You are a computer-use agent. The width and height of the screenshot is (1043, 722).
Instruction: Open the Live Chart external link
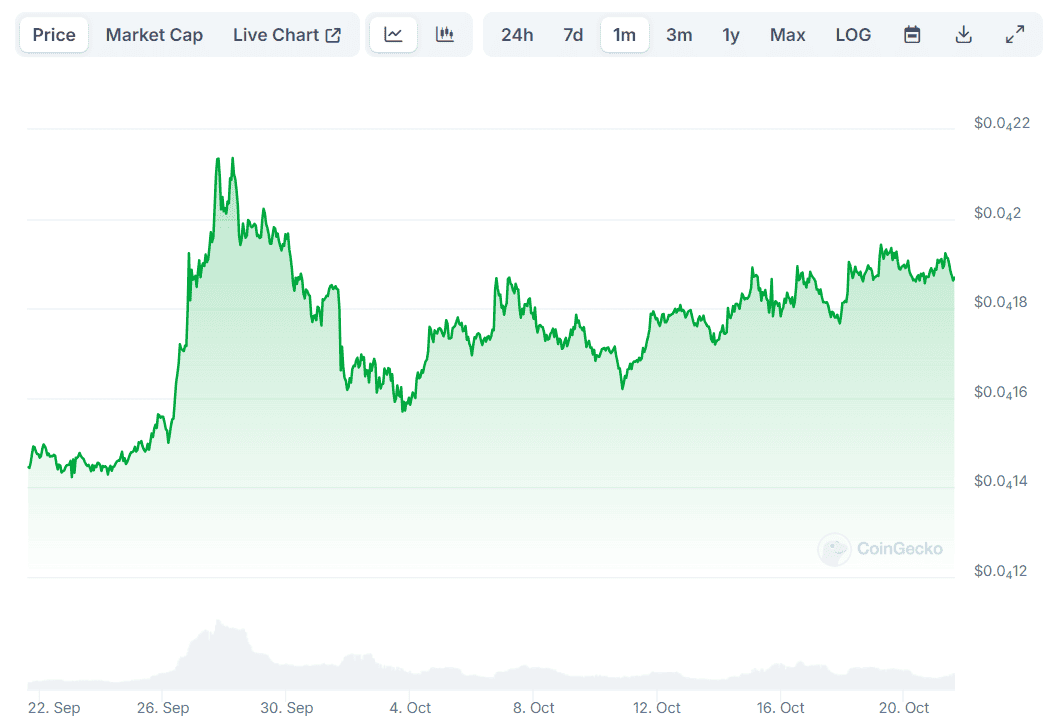pyautogui.click(x=287, y=35)
